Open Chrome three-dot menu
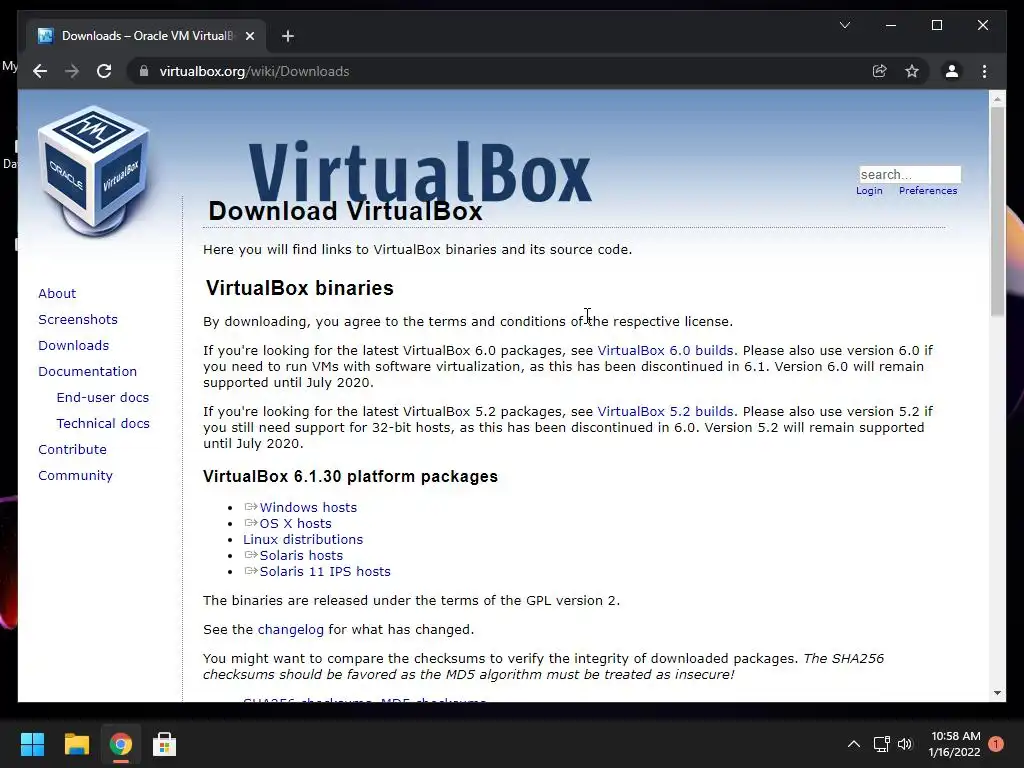The image size is (1024, 768). [x=984, y=71]
